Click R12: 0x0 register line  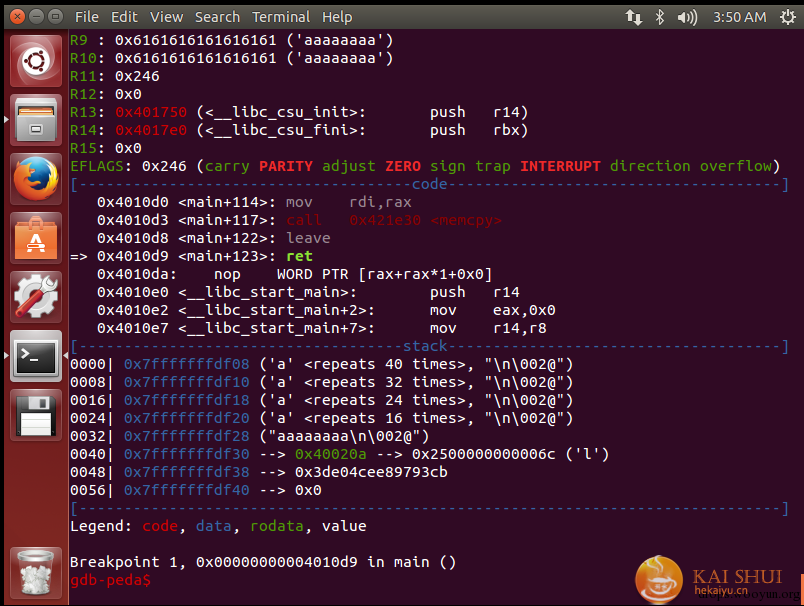[x=106, y=94]
